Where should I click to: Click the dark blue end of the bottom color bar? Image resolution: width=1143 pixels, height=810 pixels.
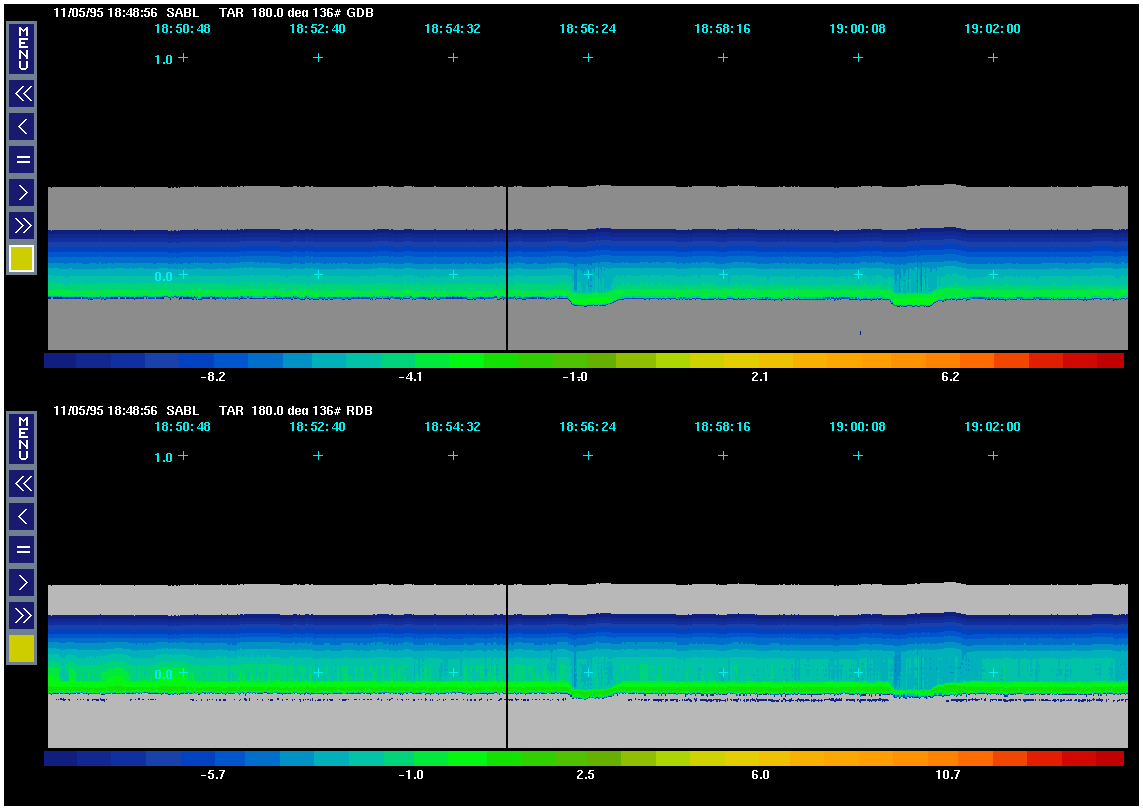pyautogui.click(x=60, y=759)
